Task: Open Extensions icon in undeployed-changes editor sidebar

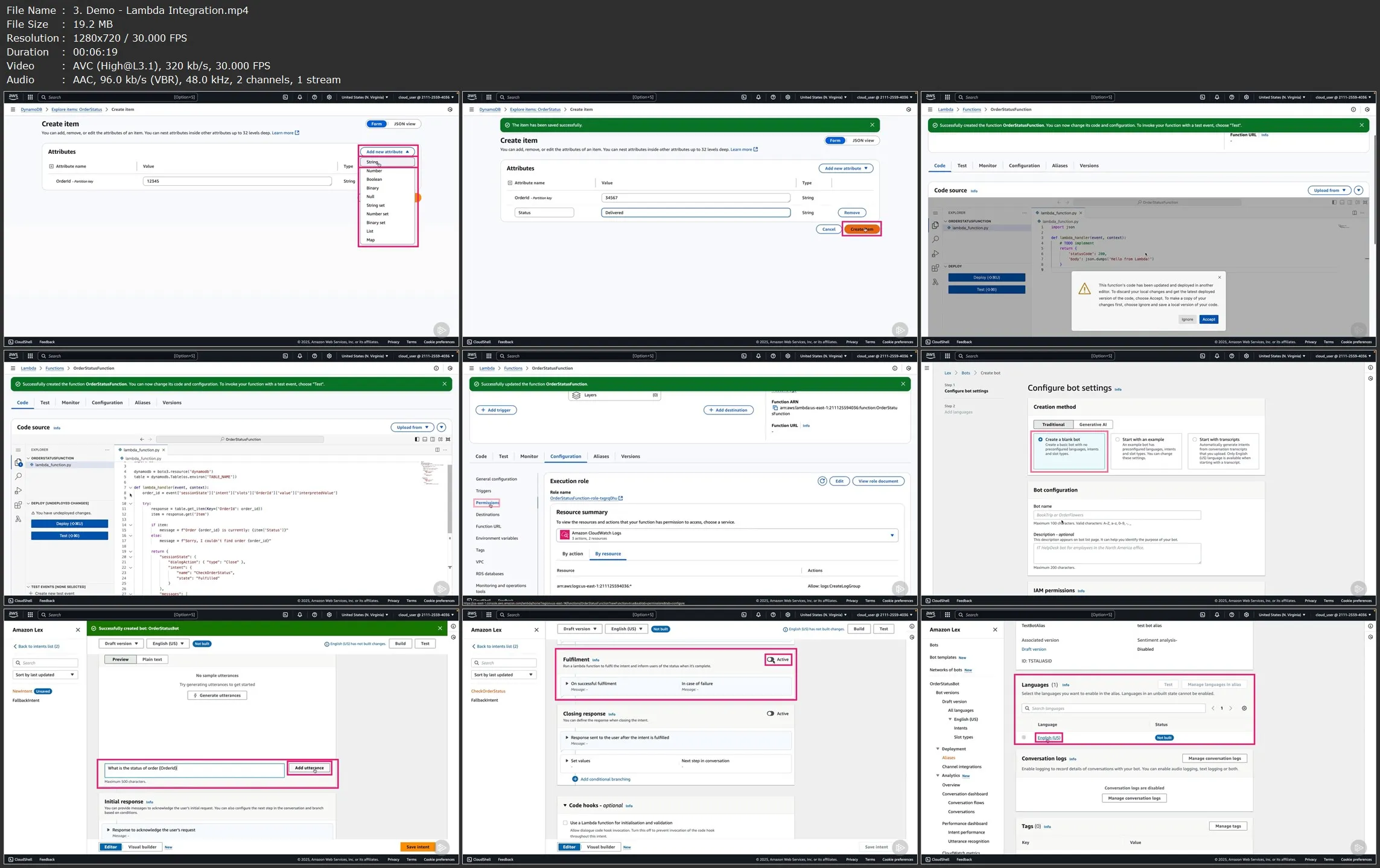Action: tap(18, 505)
